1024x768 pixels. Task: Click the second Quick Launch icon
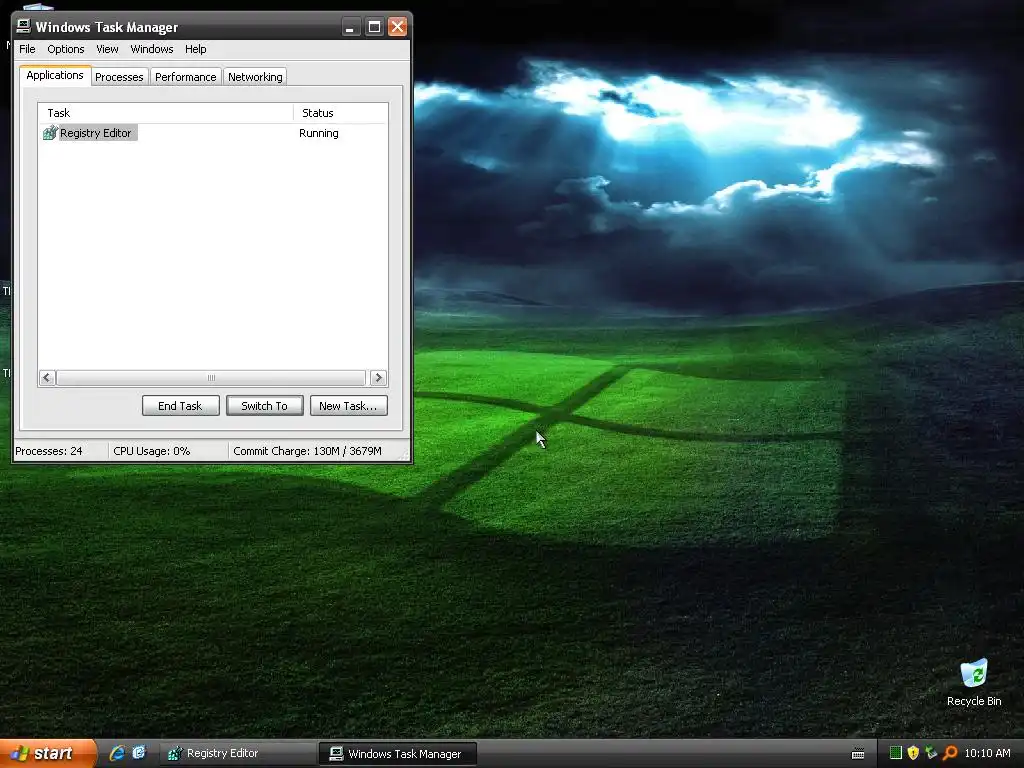139,753
